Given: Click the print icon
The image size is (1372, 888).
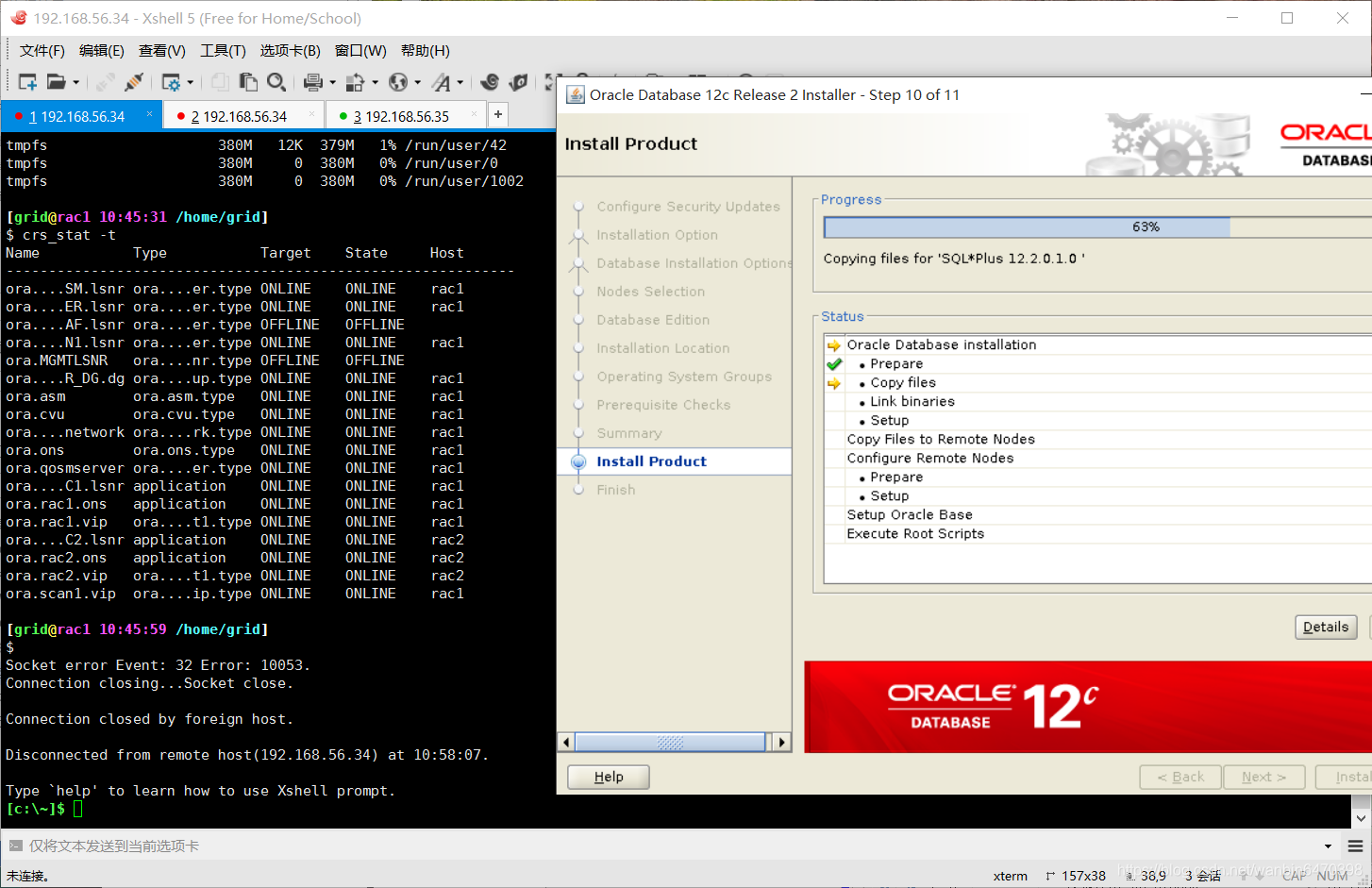Looking at the screenshot, I should click(x=313, y=82).
